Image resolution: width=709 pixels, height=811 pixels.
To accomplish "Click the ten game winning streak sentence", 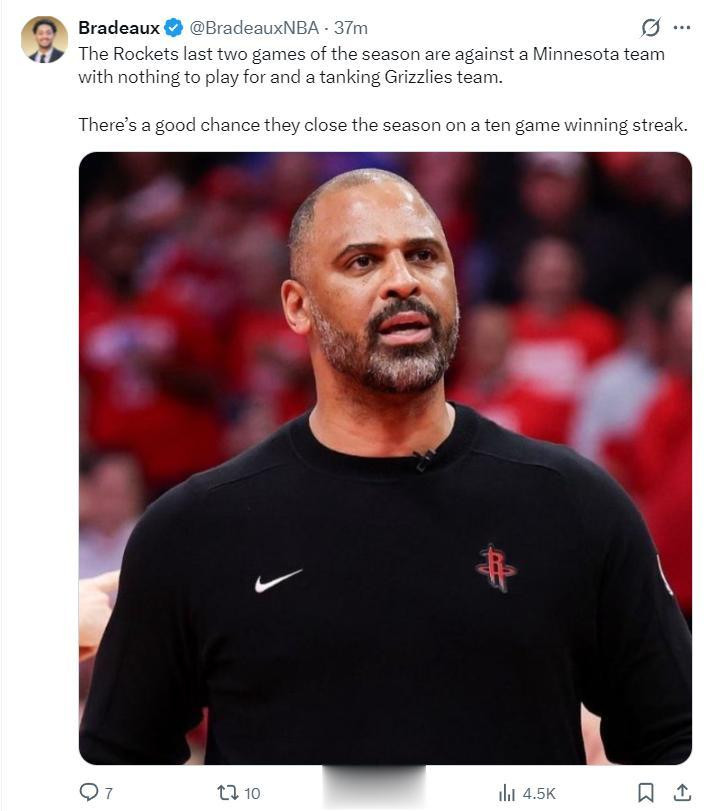I will click(383, 125).
